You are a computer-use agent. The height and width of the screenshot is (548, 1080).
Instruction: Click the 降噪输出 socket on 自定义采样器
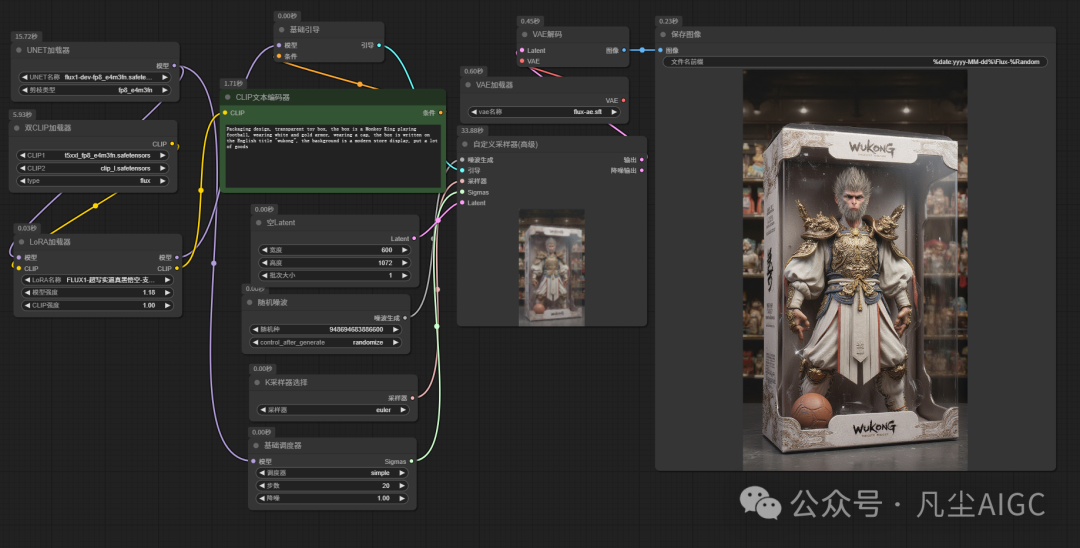(642, 170)
